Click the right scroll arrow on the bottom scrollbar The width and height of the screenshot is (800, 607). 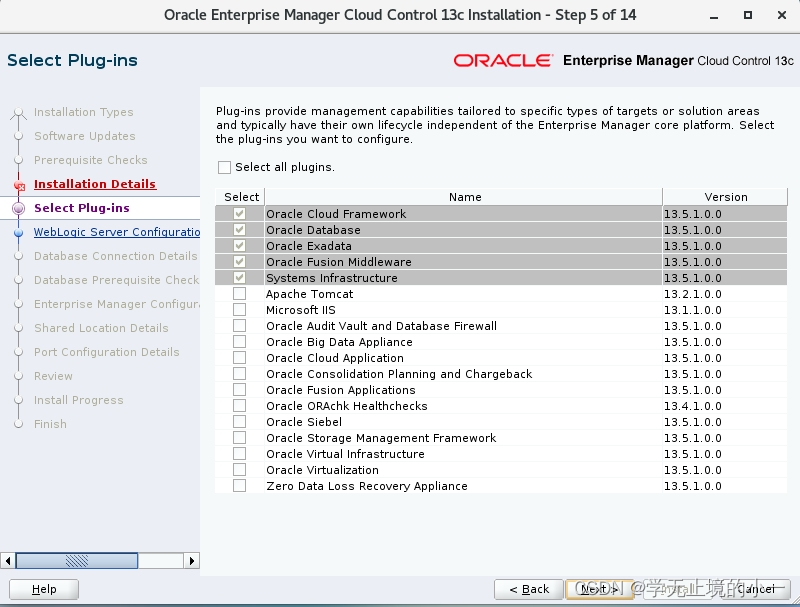[x=193, y=561]
